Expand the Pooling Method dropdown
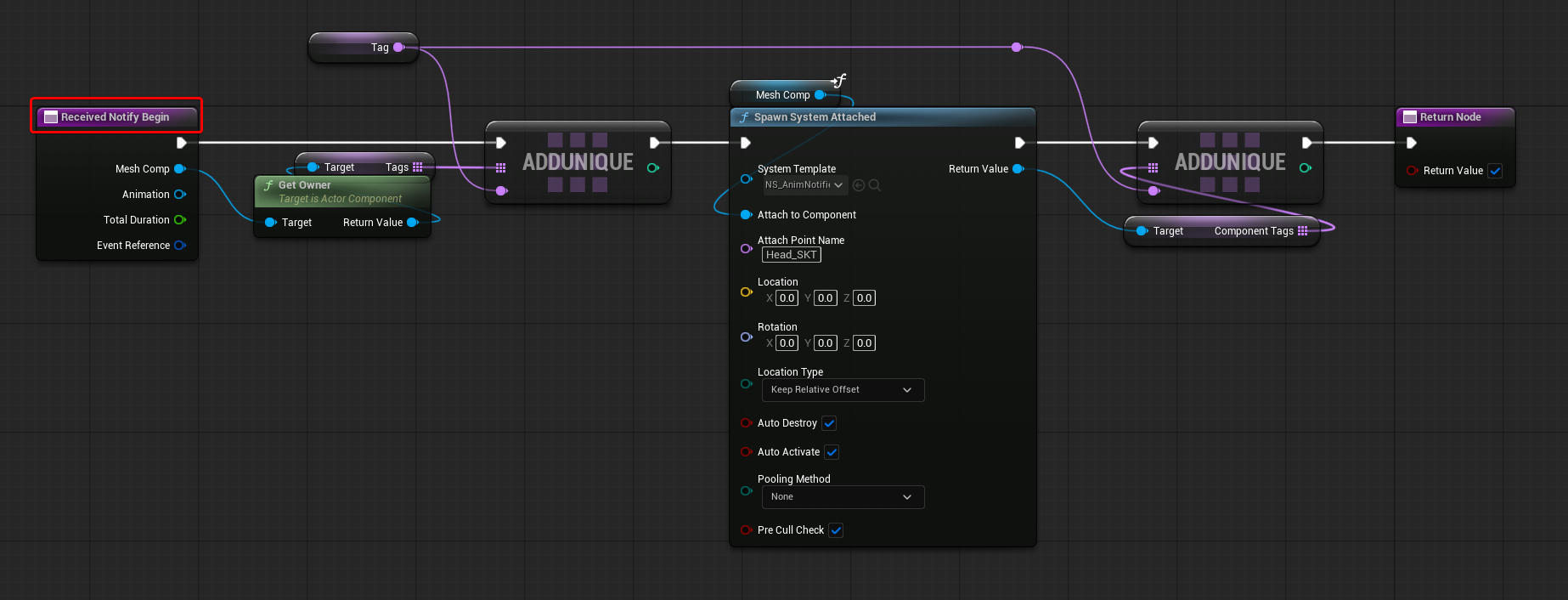 coord(842,497)
